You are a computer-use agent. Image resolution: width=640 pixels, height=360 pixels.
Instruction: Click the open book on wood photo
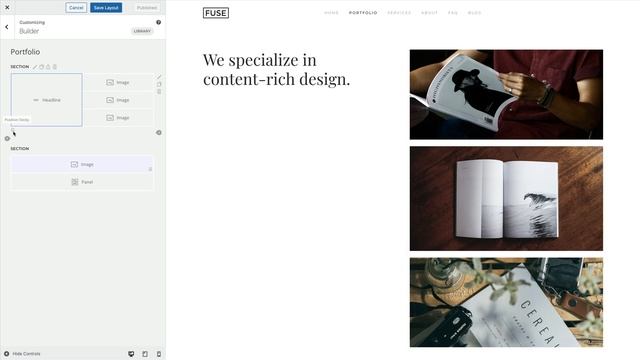click(x=506, y=198)
